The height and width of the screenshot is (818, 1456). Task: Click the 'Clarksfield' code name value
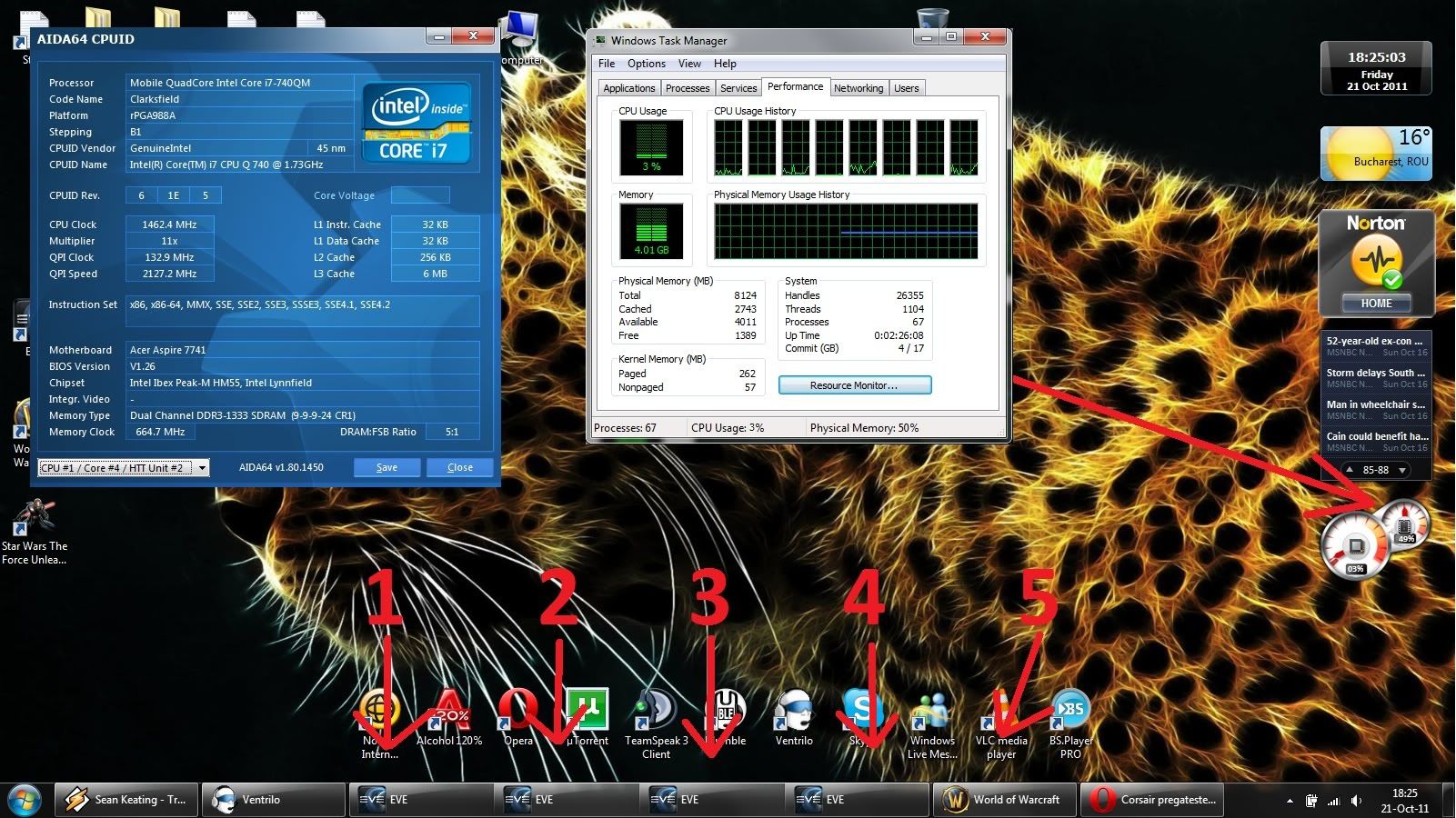coord(155,99)
